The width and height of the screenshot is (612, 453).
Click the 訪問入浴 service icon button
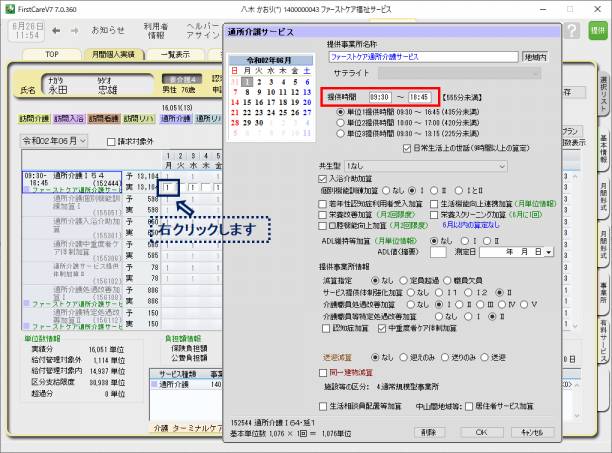[x=69, y=118]
